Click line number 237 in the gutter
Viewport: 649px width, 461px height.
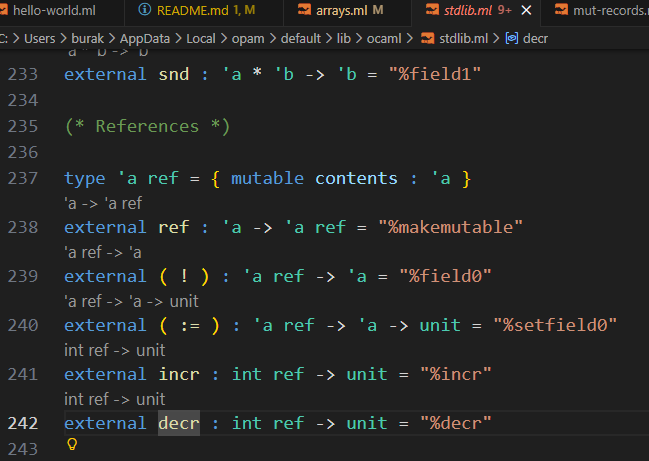[22, 178]
